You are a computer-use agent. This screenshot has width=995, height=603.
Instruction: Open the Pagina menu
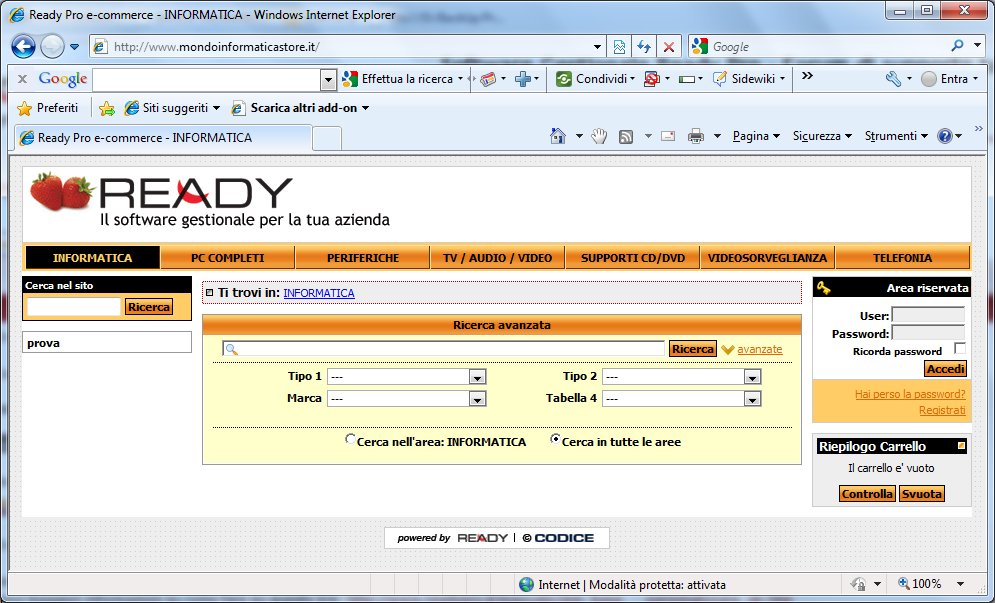click(756, 136)
